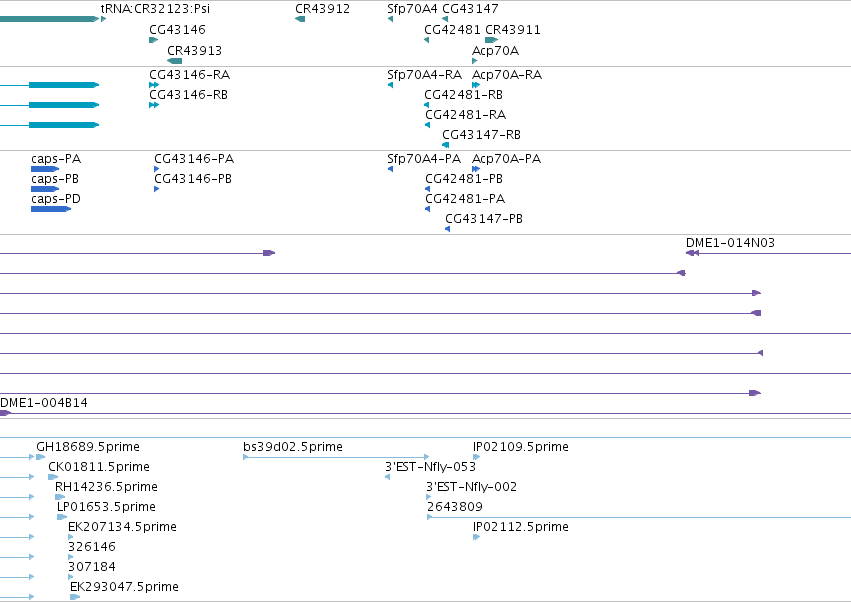Select the CG43146 gene label
Screen dimensions: 851x602
[x=177, y=29]
